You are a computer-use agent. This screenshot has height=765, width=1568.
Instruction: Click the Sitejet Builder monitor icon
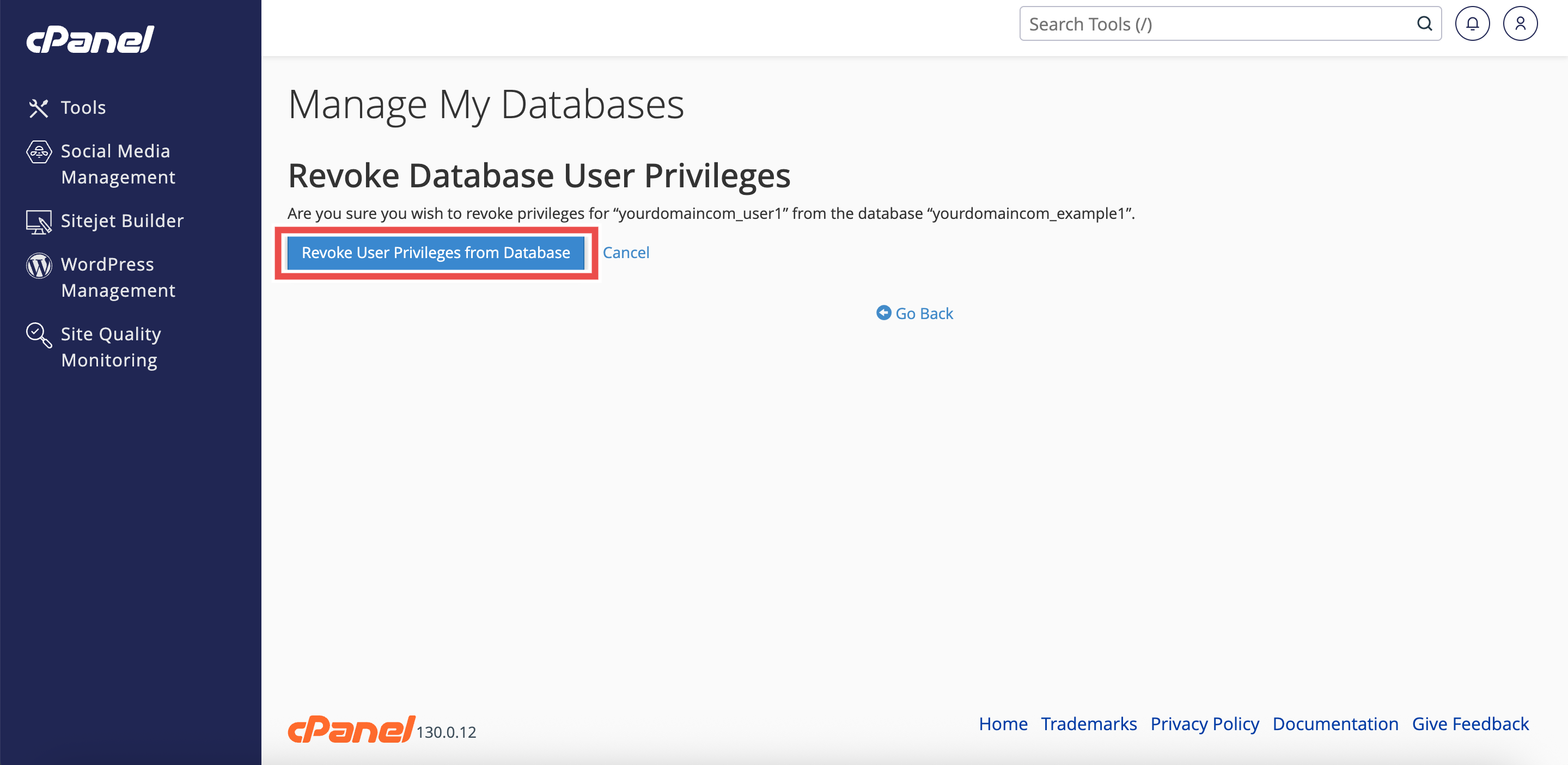[38, 222]
